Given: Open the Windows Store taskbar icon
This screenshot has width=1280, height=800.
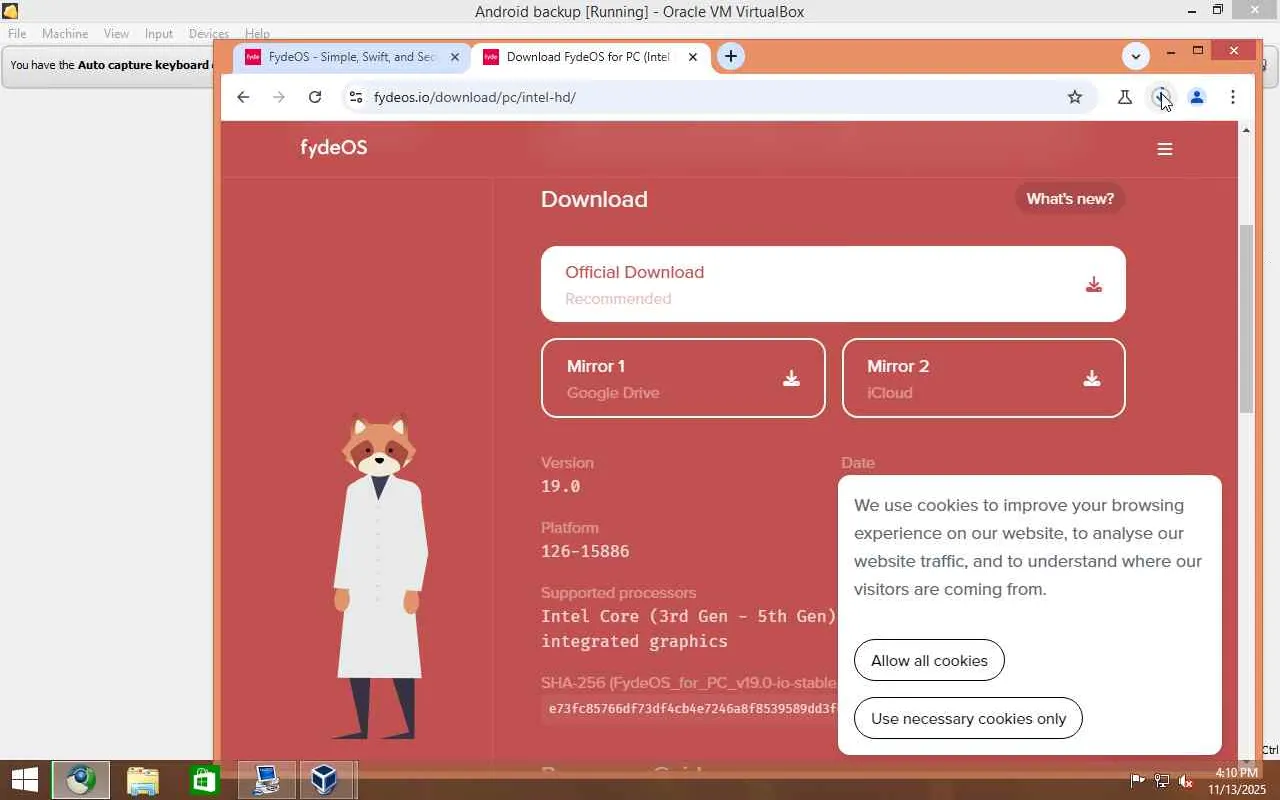Looking at the screenshot, I should [x=204, y=780].
